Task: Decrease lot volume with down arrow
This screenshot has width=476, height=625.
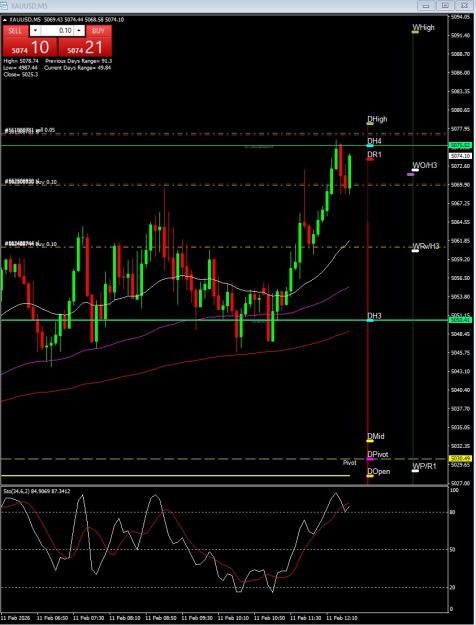Action: click(x=35, y=31)
